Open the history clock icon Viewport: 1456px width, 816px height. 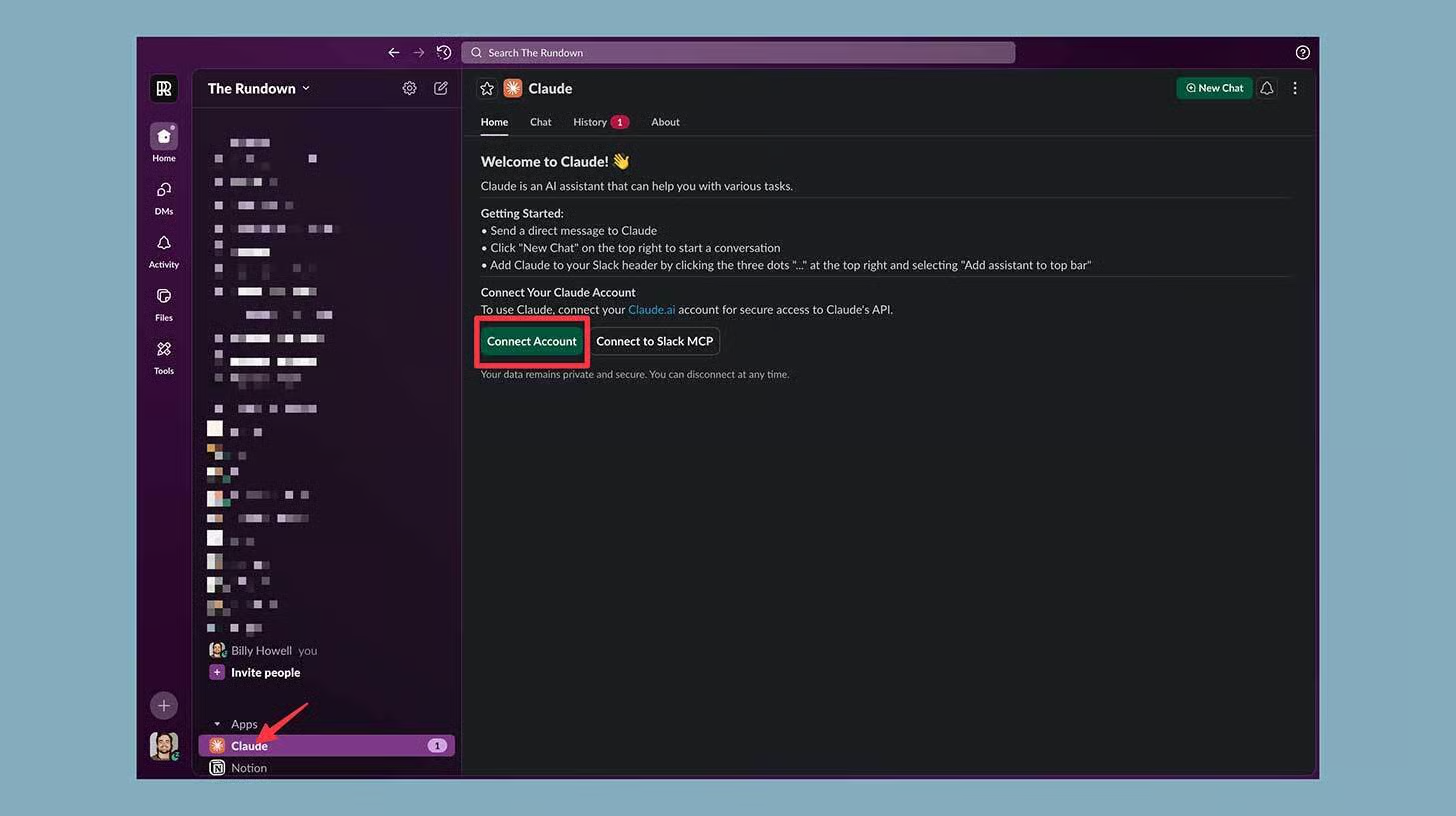pos(444,53)
